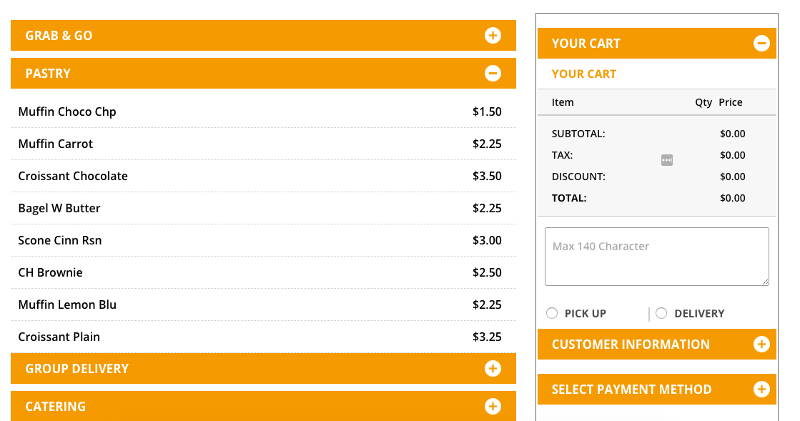Collapse Pastry section with minus icon

[x=492, y=73]
